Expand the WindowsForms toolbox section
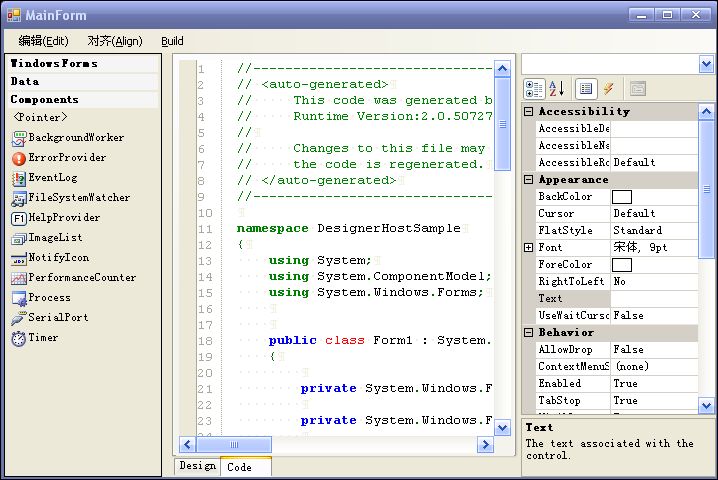The width and height of the screenshot is (718, 480). click(x=54, y=63)
